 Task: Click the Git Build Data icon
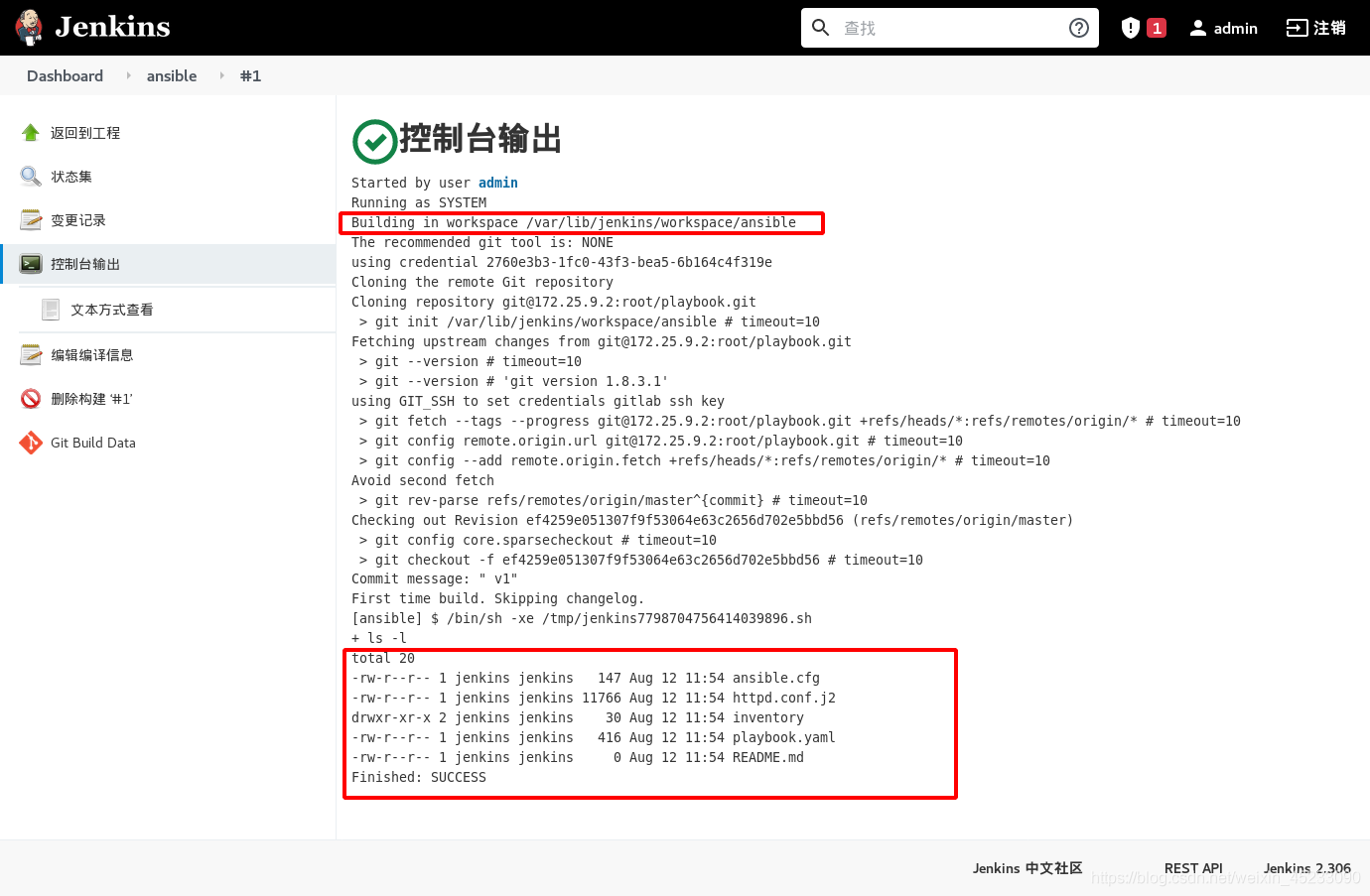(31, 443)
